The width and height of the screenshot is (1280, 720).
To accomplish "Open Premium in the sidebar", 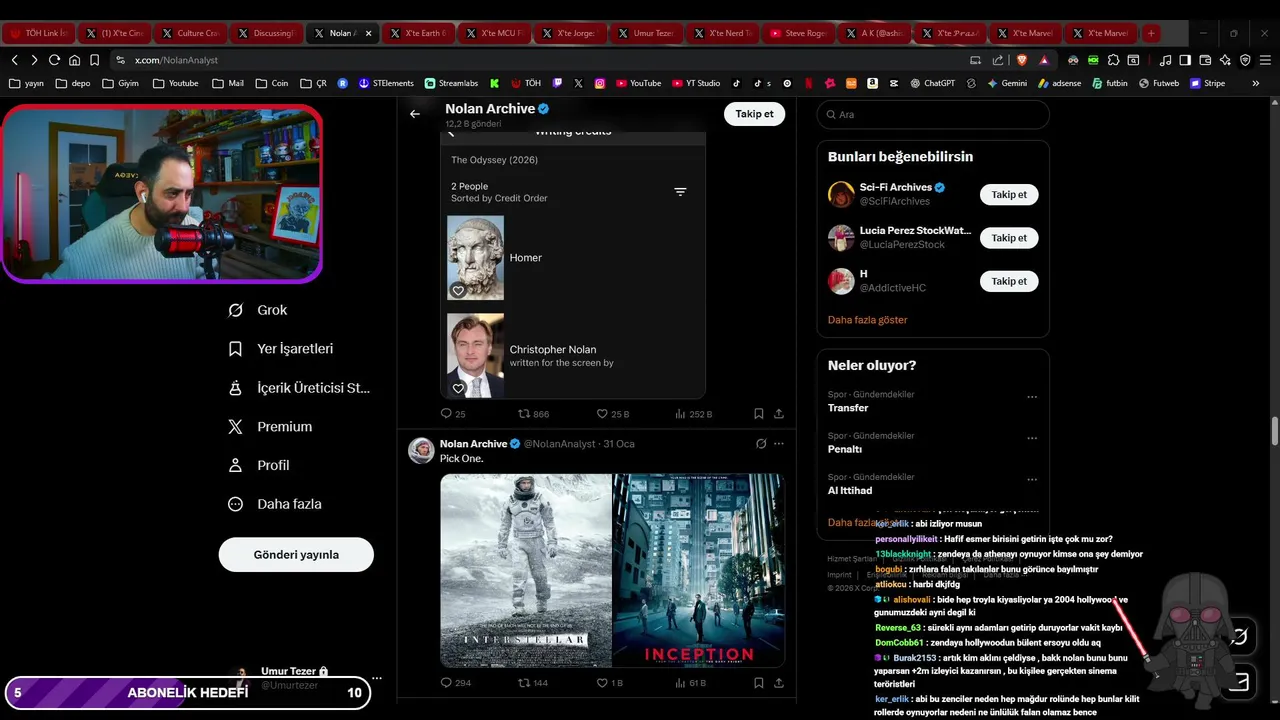I will coord(270,427).
